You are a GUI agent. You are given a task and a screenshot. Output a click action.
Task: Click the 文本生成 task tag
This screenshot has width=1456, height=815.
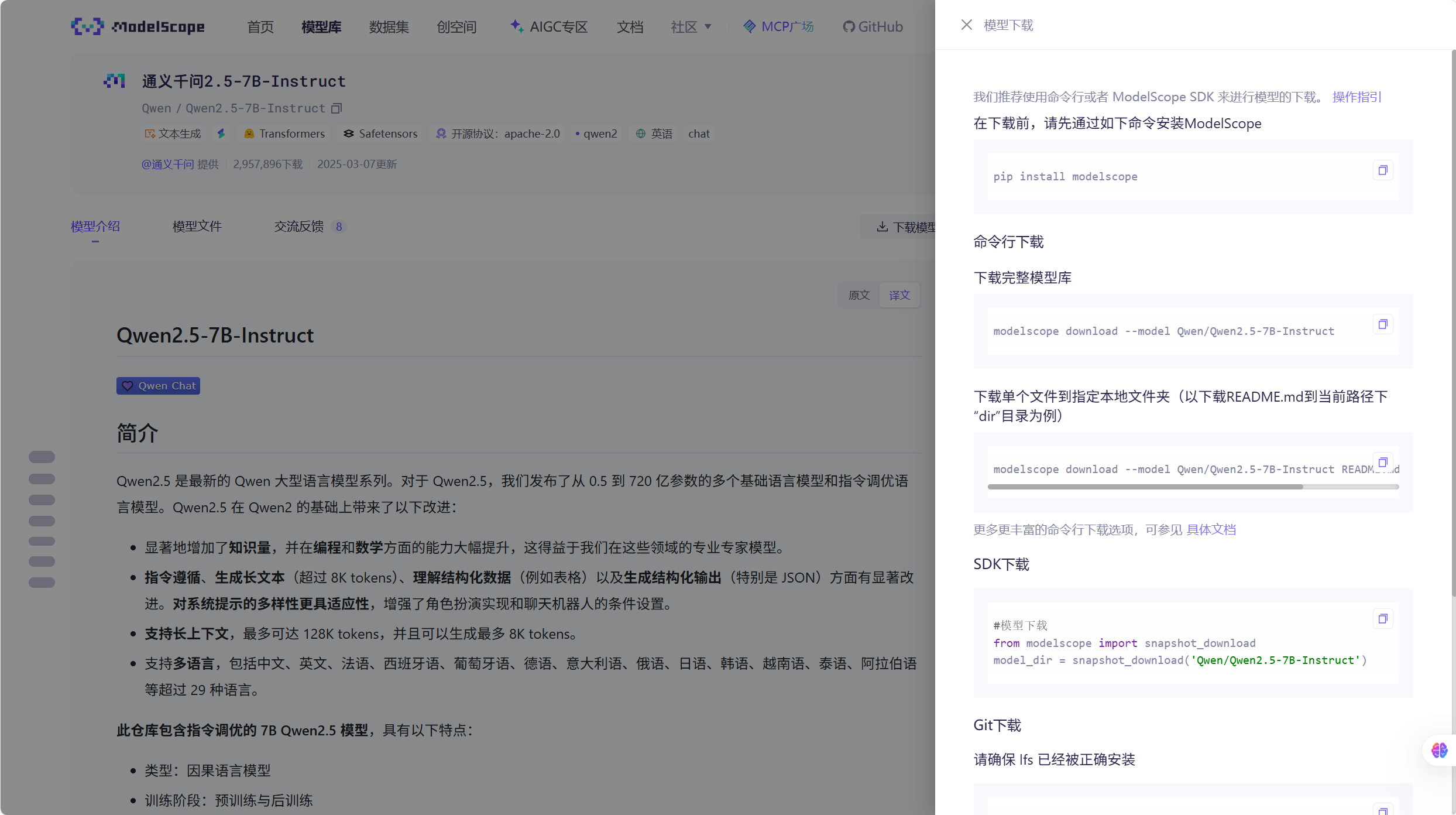tap(173, 133)
